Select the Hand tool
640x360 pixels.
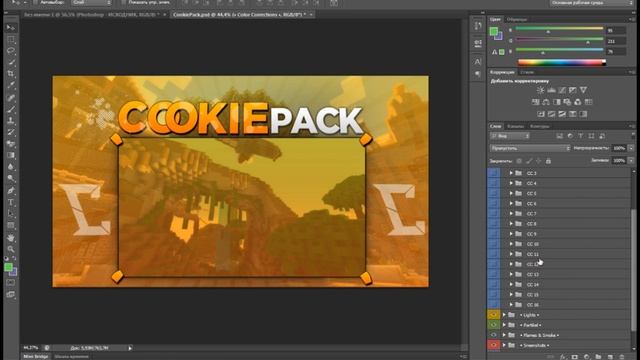click(11, 238)
